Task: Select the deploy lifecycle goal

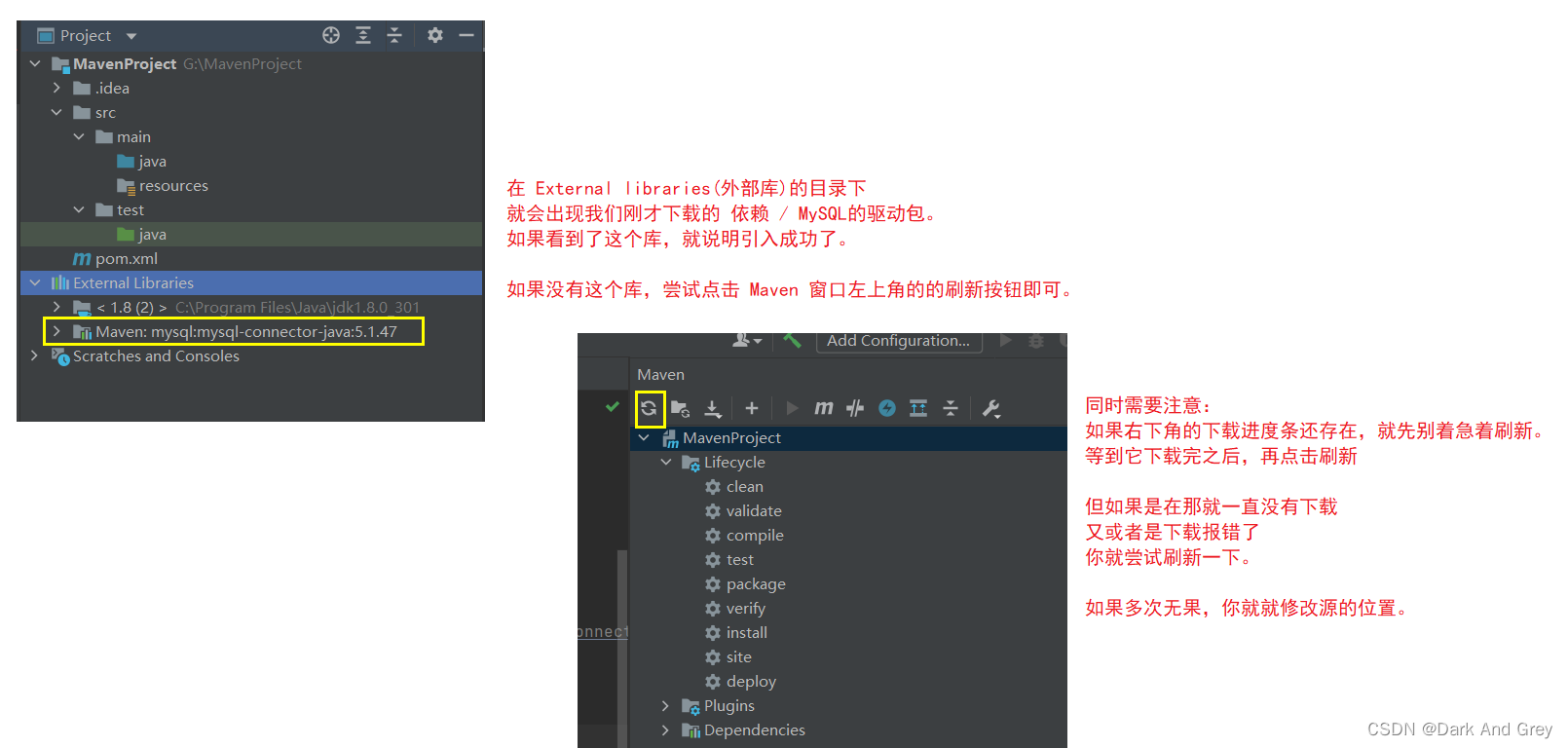Action: pyautogui.click(x=740, y=681)
